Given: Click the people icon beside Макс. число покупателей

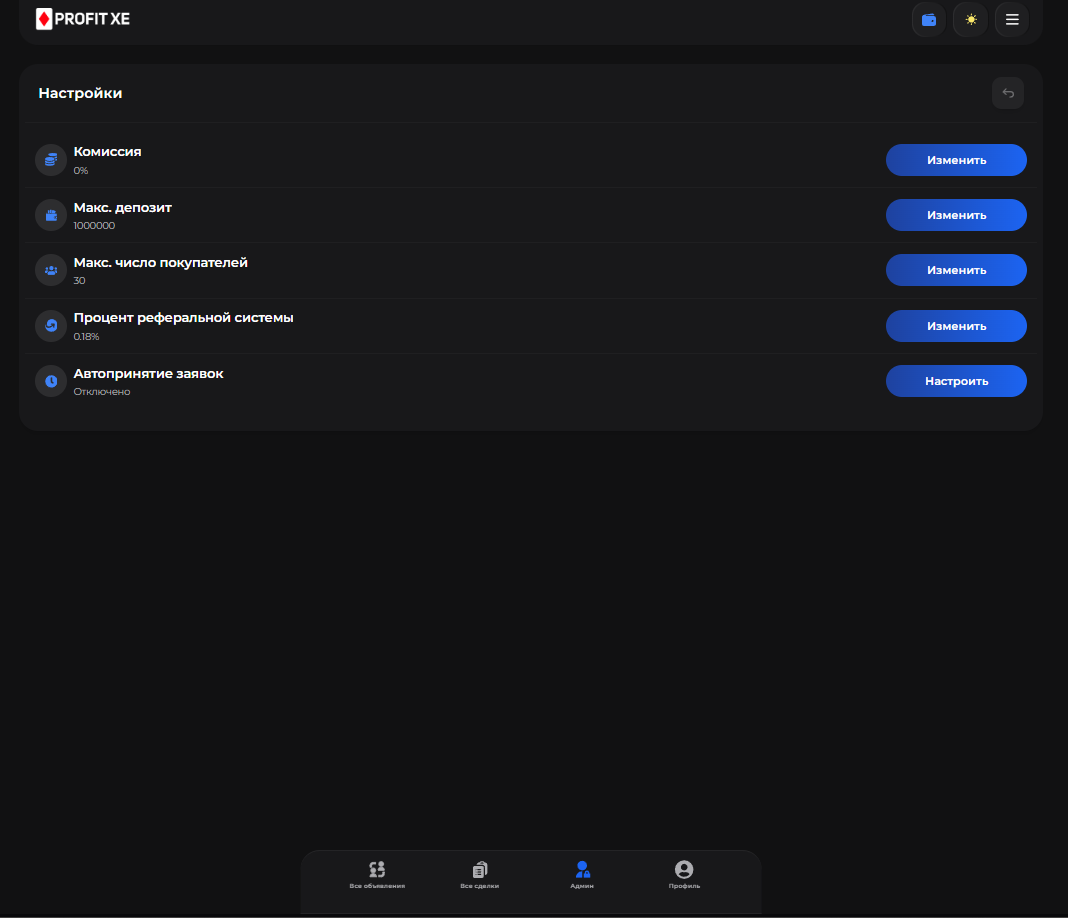Looking at the screenshot, I should (x=51, y=270).
